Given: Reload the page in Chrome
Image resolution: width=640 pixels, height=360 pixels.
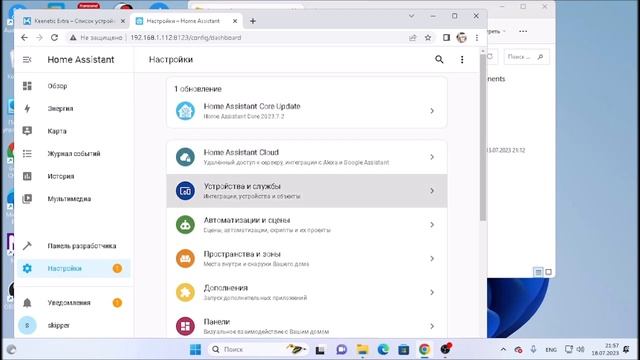Looking at the screenshot, I should (54, 38).
